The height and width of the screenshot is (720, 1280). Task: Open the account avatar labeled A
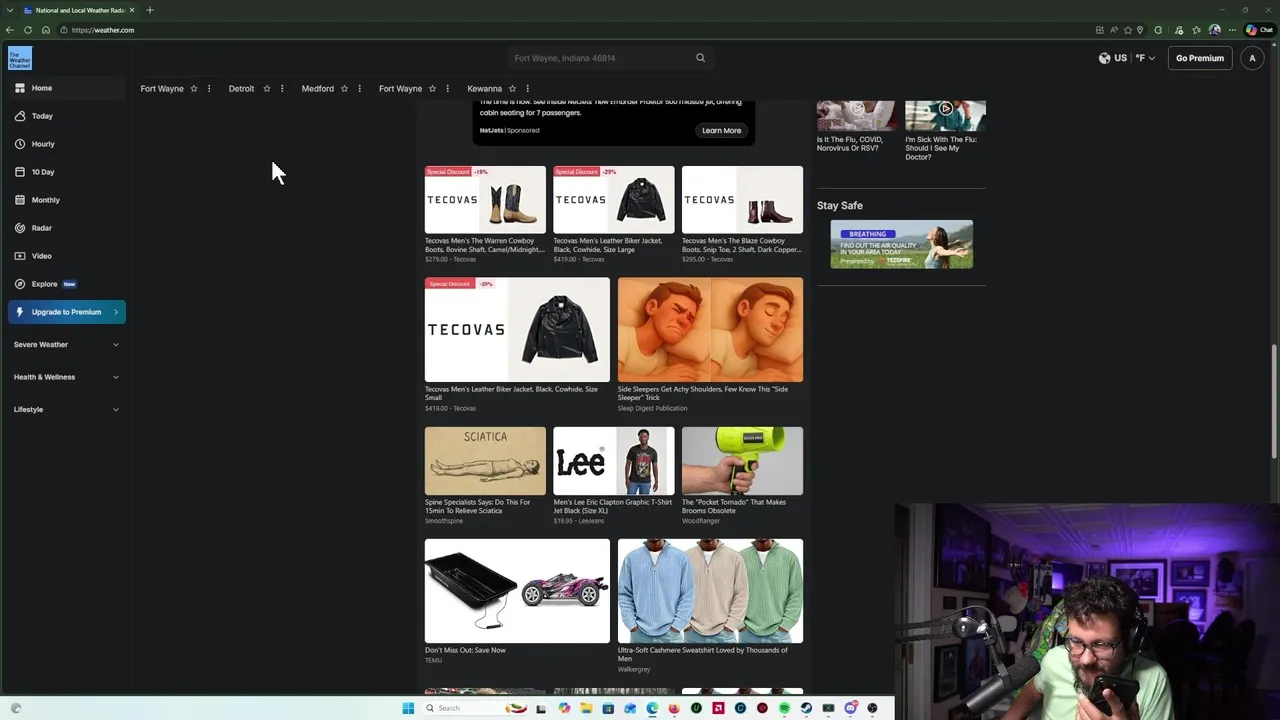pos(1252,58)
